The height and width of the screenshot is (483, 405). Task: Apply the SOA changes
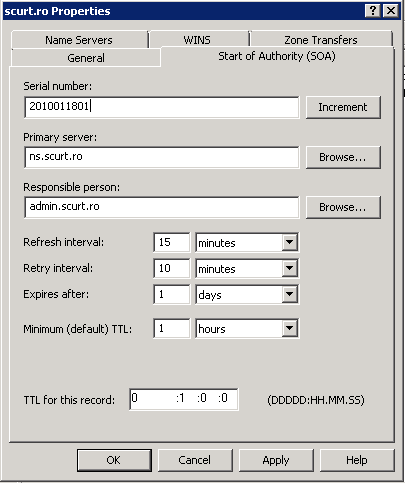pyautogui.click(x=276, y=460)
